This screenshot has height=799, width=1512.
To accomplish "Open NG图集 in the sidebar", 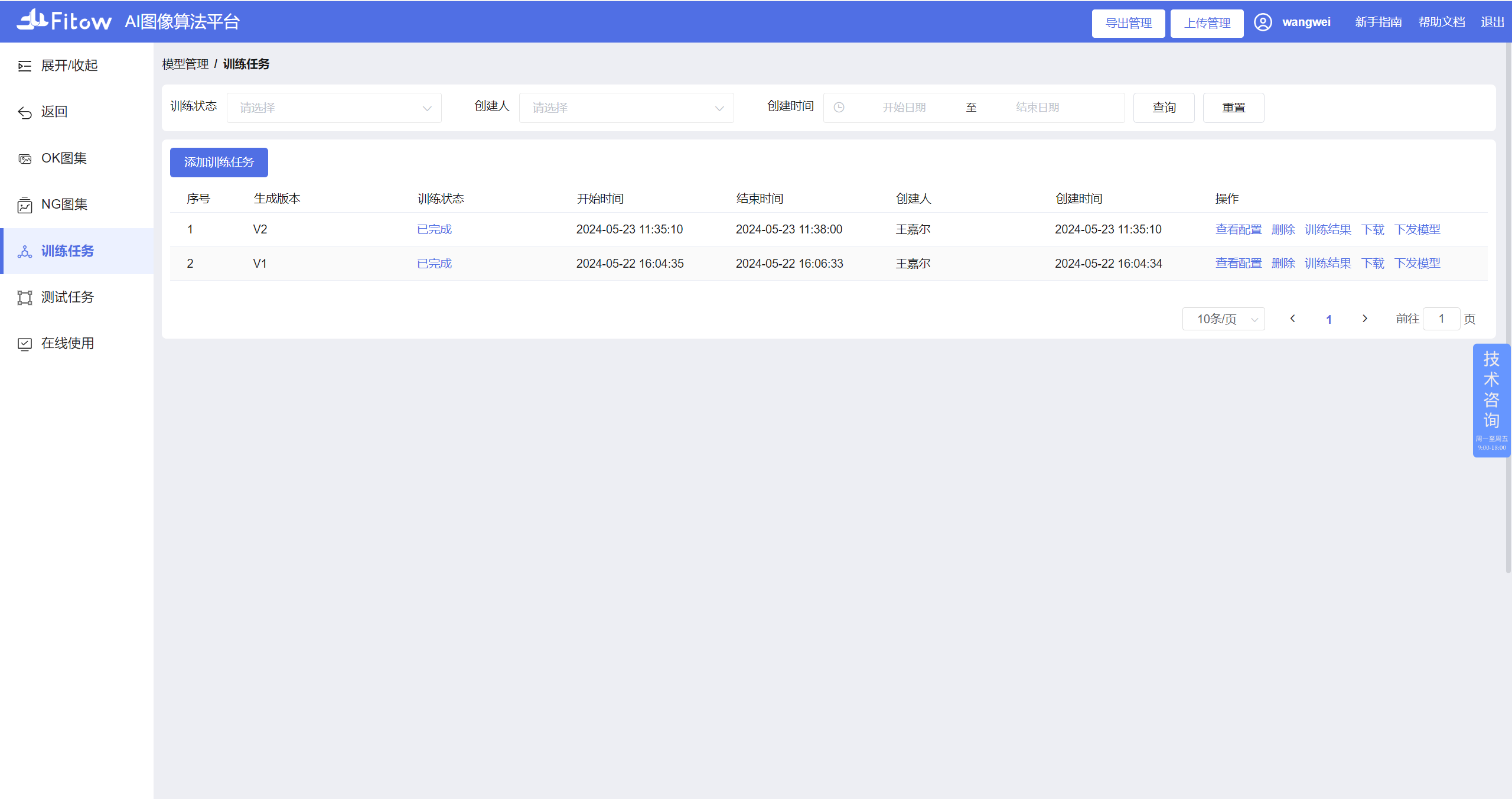I will coord(77,204).
